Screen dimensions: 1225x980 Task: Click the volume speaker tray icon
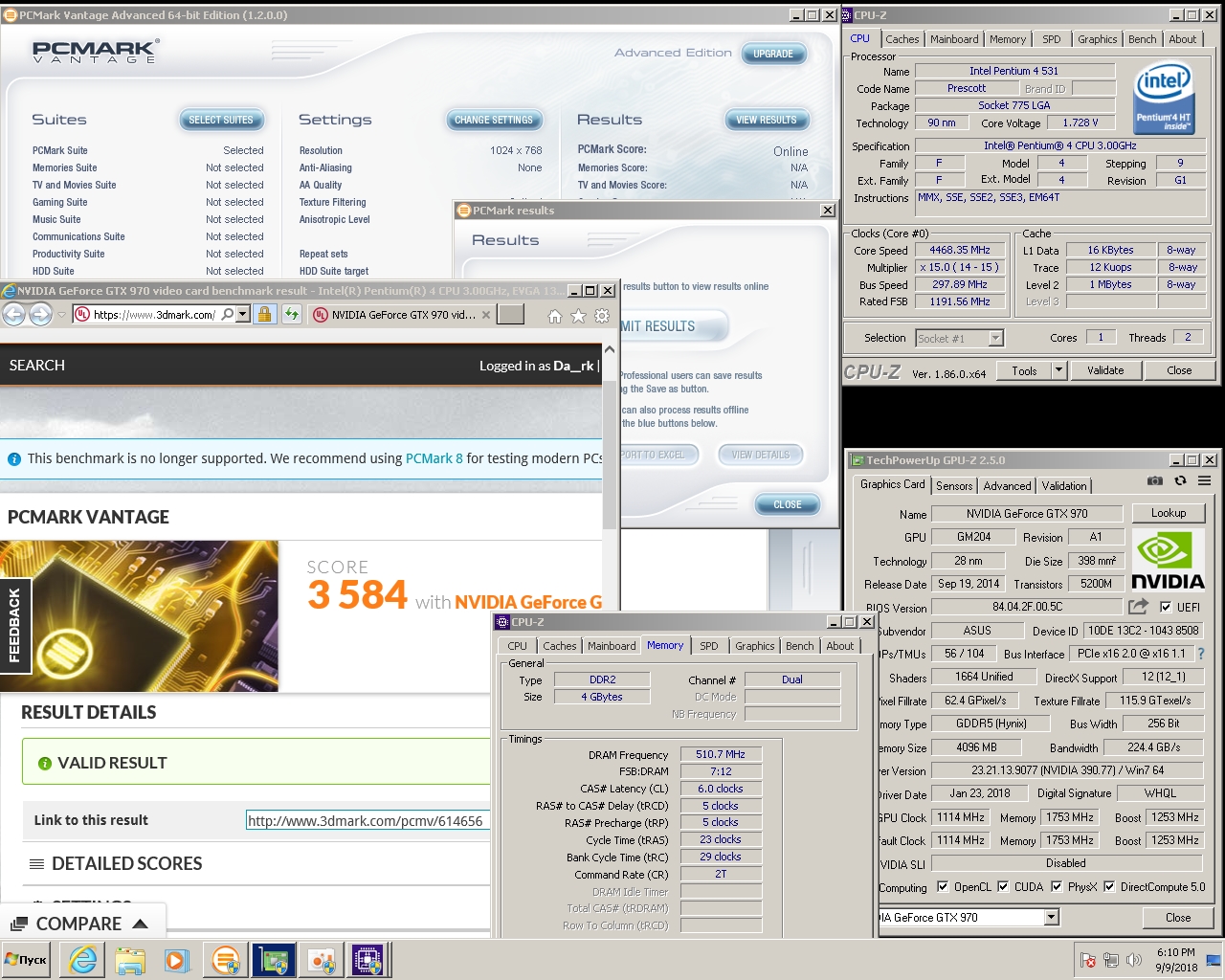1134,960
